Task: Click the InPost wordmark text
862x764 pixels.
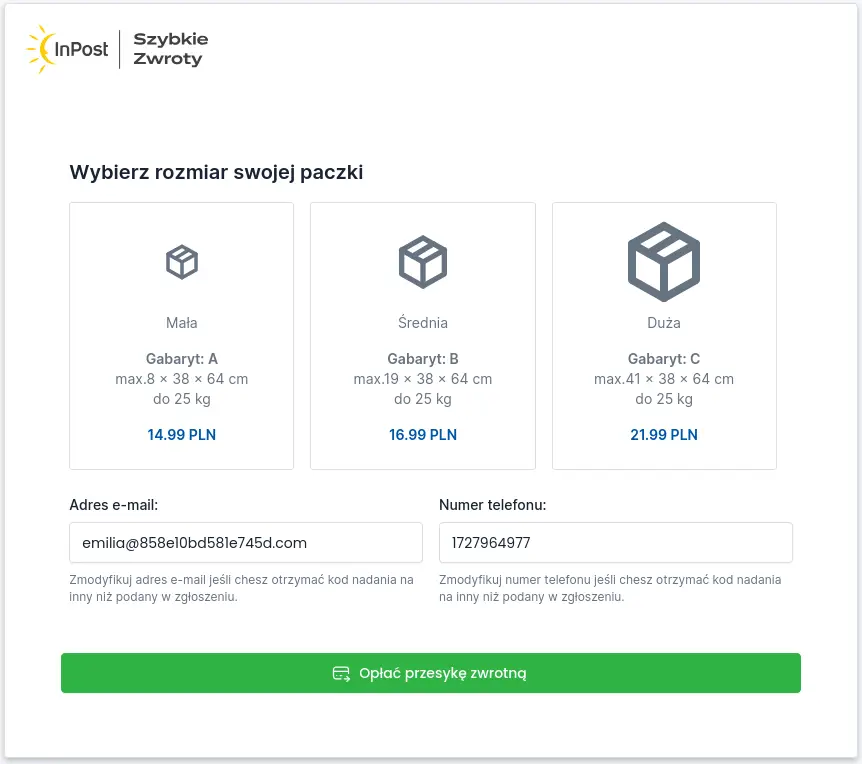Action: point(81,49)
